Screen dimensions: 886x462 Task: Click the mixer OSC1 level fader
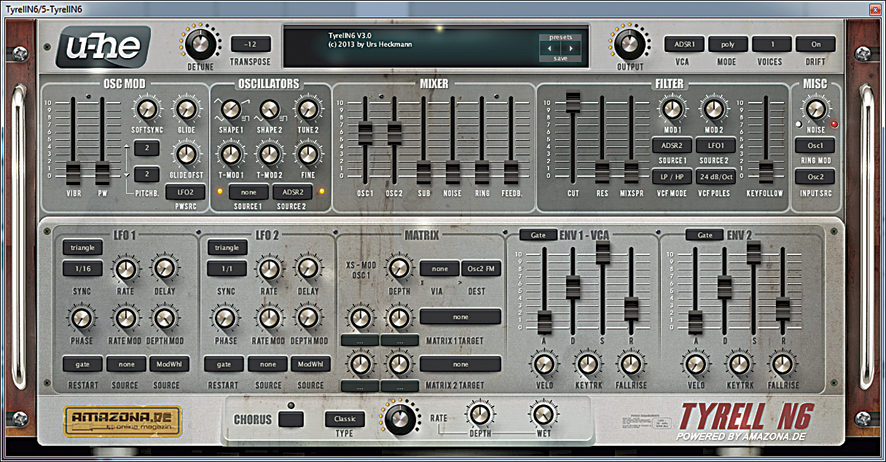365,134
